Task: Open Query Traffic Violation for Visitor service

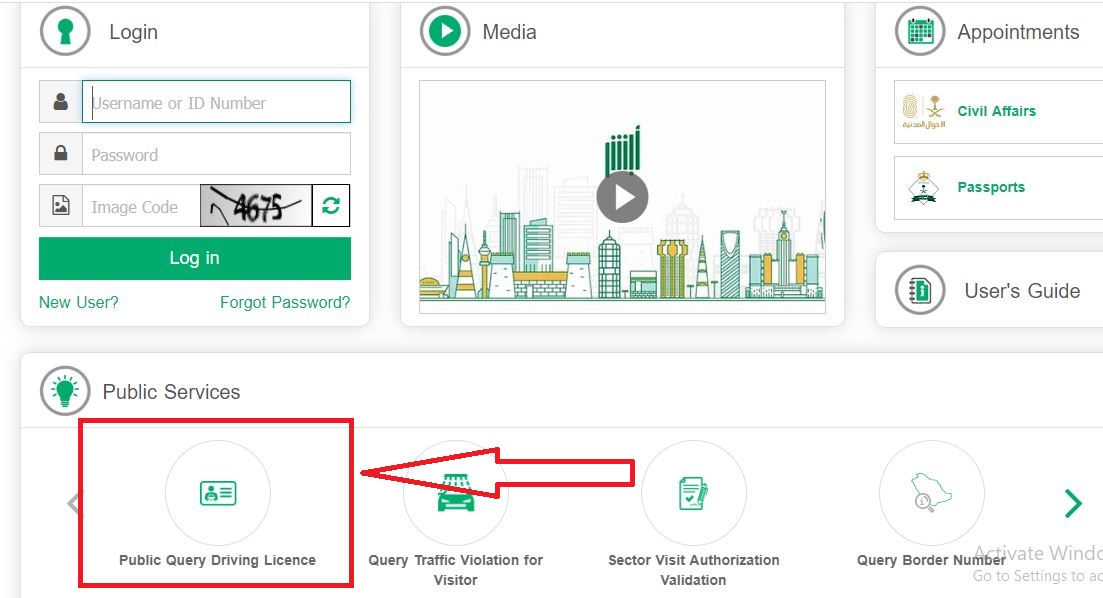Action: click(x=456, y=492)
